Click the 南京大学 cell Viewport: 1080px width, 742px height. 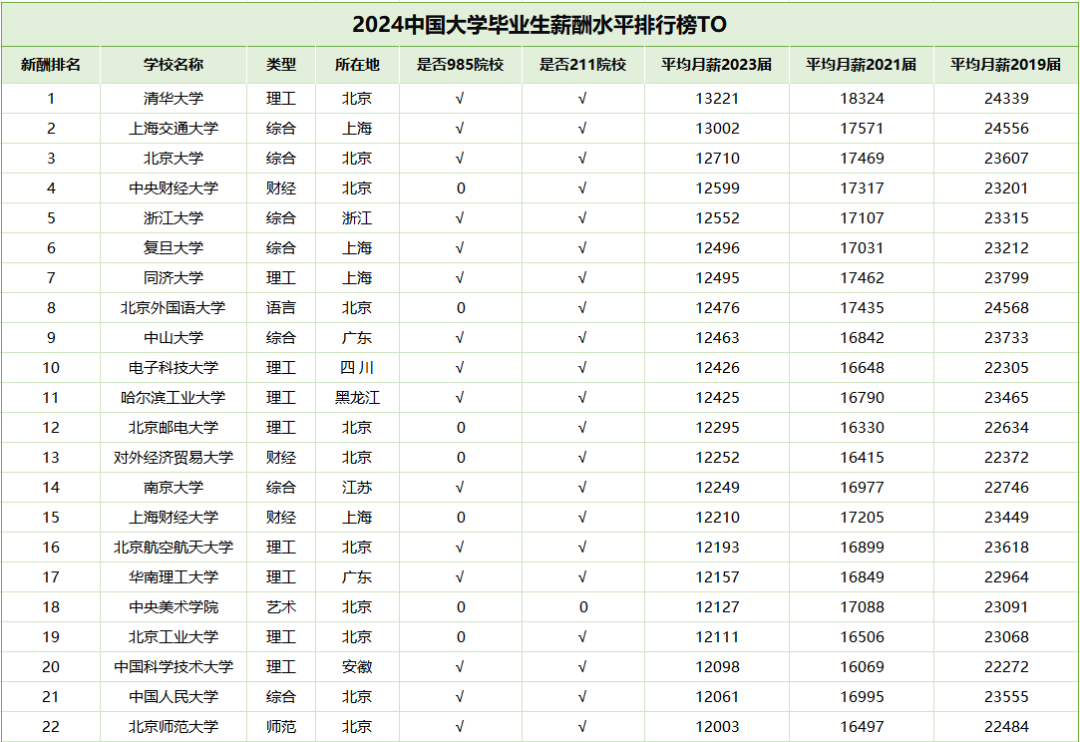(174, 488)
